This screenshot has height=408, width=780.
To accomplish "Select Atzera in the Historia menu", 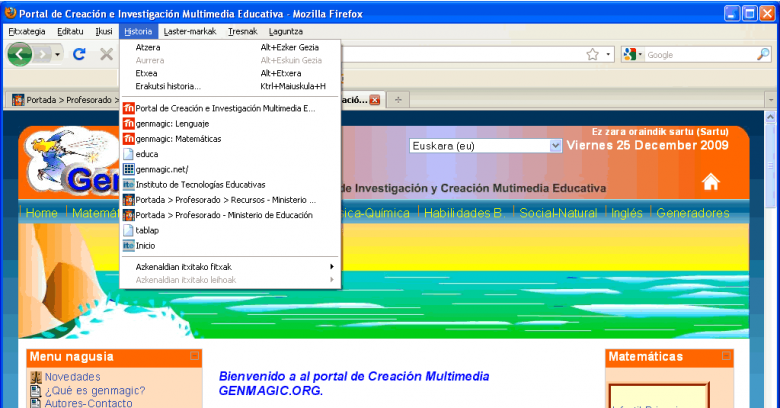I will pyautogui.click(x=230, y=47).
